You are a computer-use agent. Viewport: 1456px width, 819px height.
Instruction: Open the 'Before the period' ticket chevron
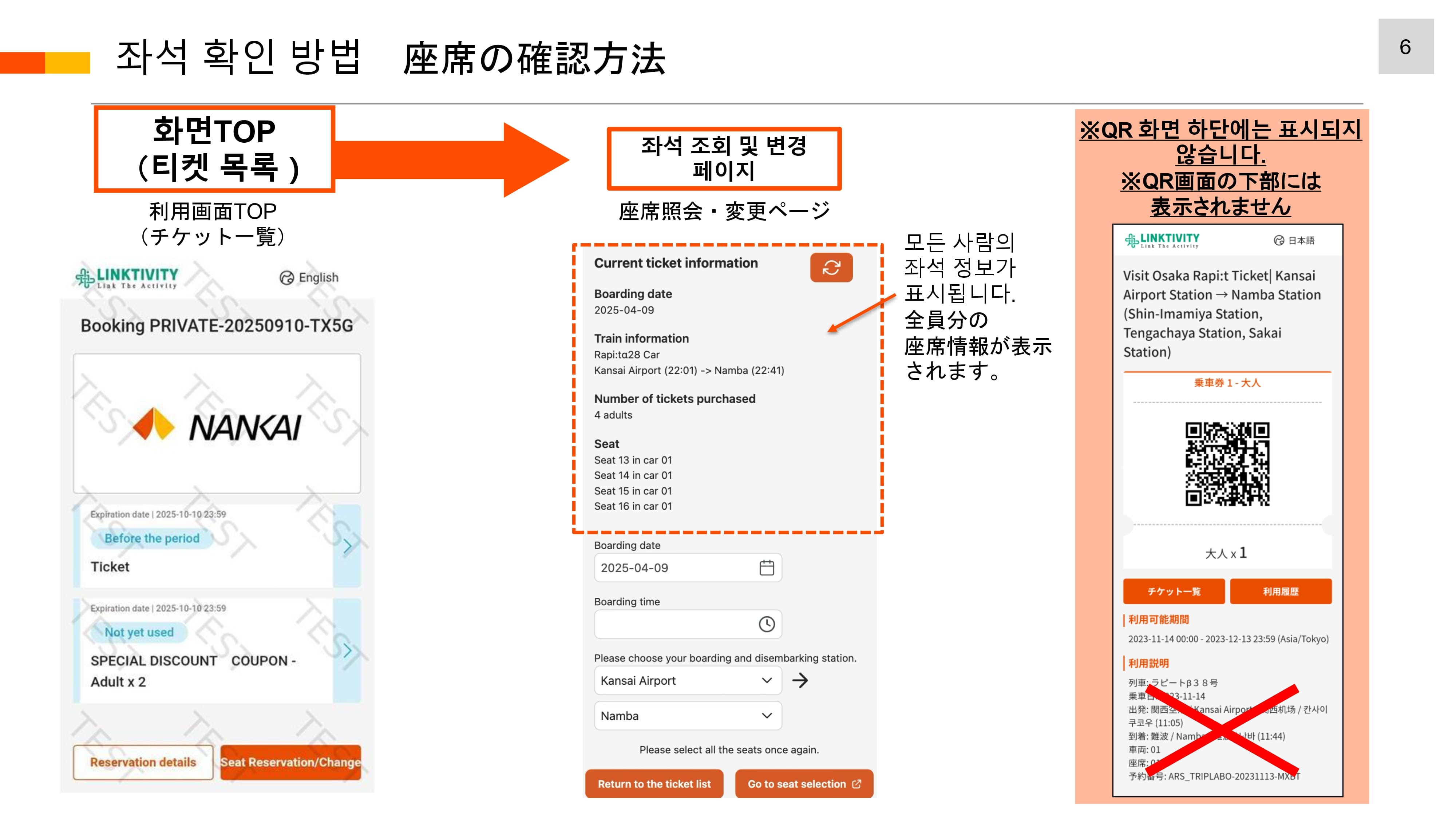347,546
